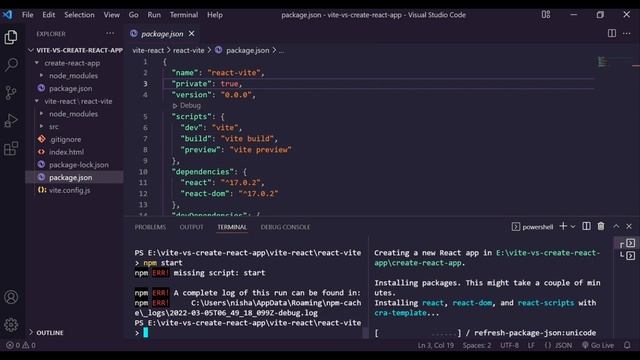Open editor more actions ellipsis
The image size is (640, 360).
627,33
